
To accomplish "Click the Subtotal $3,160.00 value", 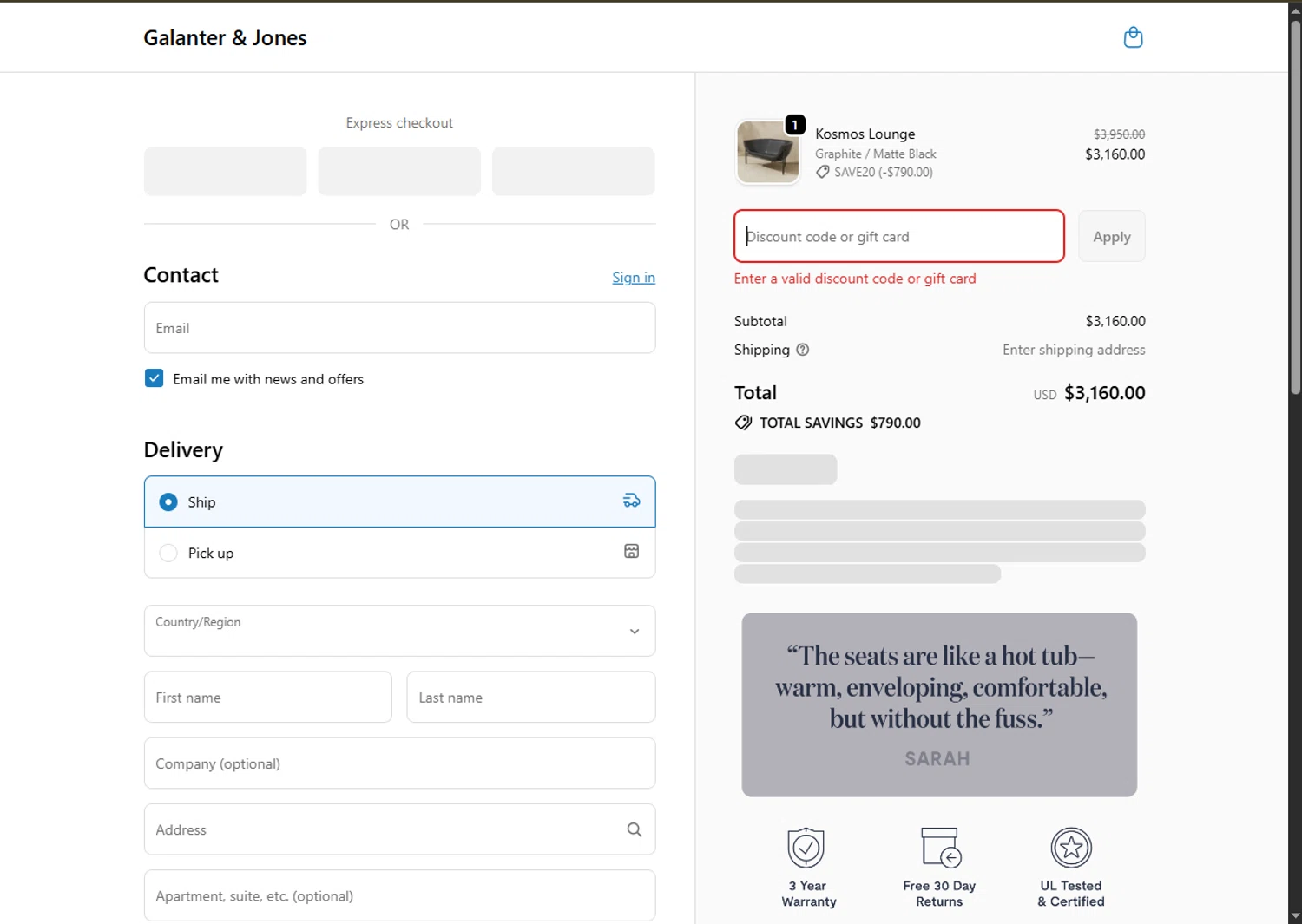I will 1115,321.
